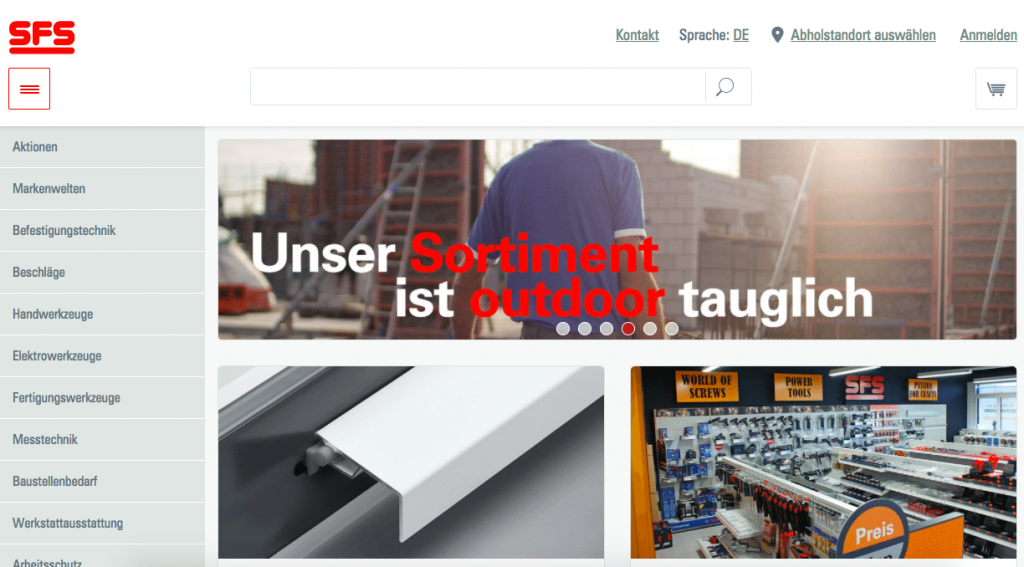The width and height of the screenshot is (1024, 567).
Task: Select the second carousel dot
Action: point(584,329)
